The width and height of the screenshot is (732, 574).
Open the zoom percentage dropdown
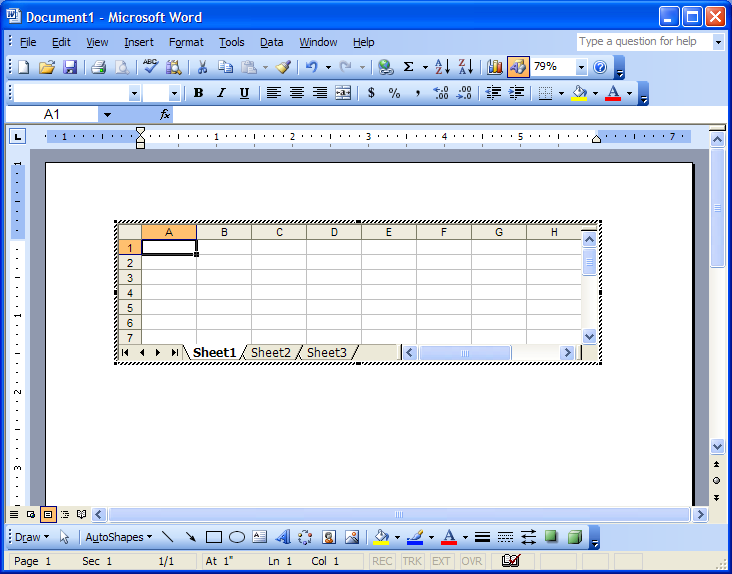pos(581,67)
